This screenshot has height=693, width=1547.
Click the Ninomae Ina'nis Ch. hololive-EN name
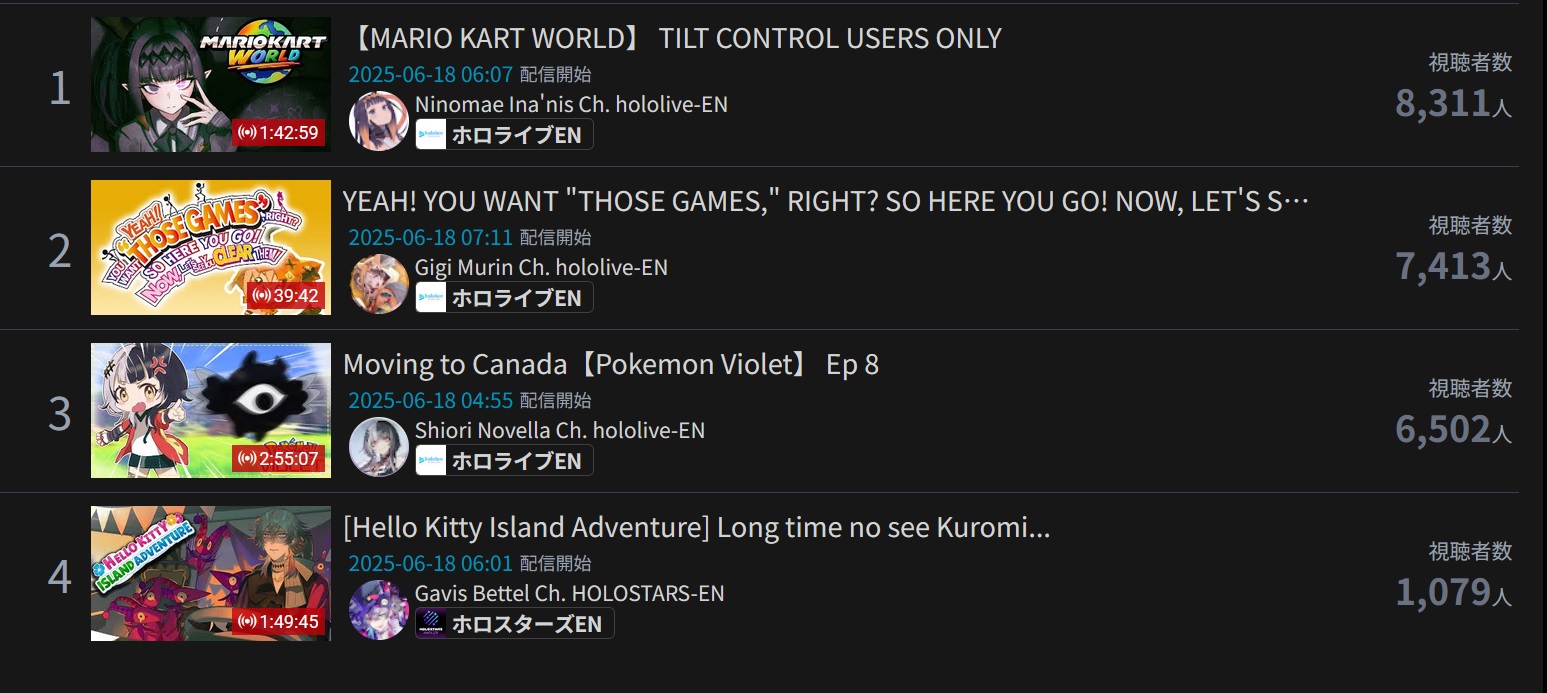[x=571, y=105]
